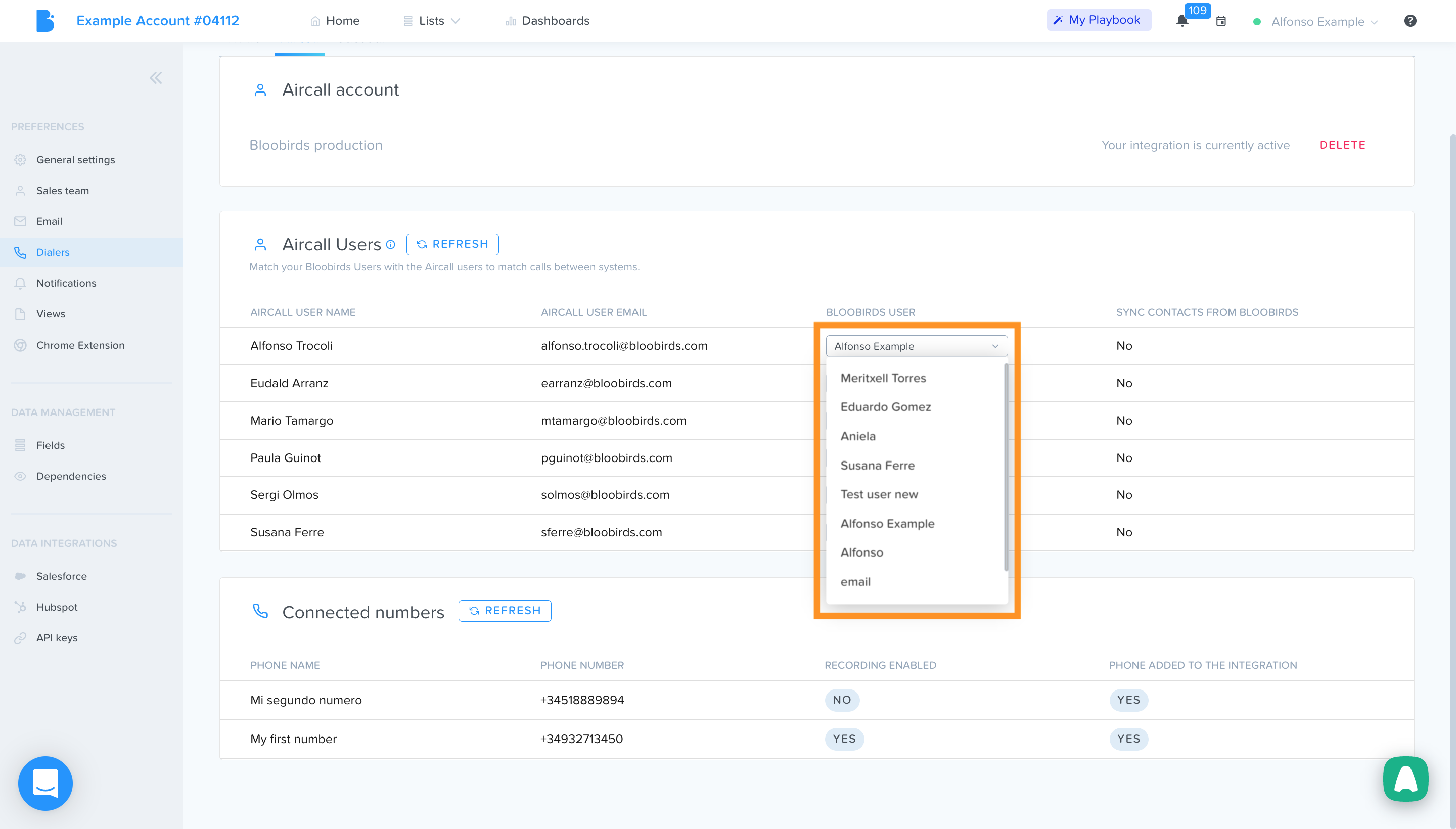Choose Alfonso from the dropdown list
Screen dimensions: 1456x829
[x=861, y=552]
